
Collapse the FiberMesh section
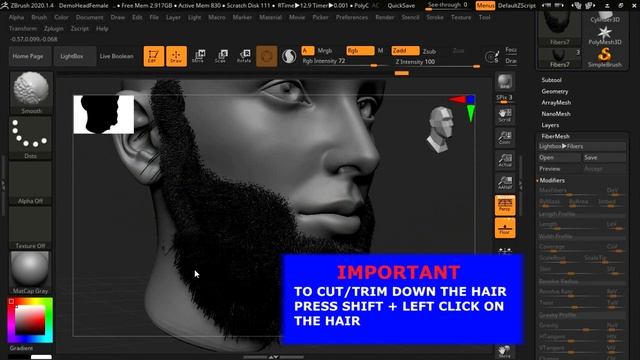[x=555, y=136]
